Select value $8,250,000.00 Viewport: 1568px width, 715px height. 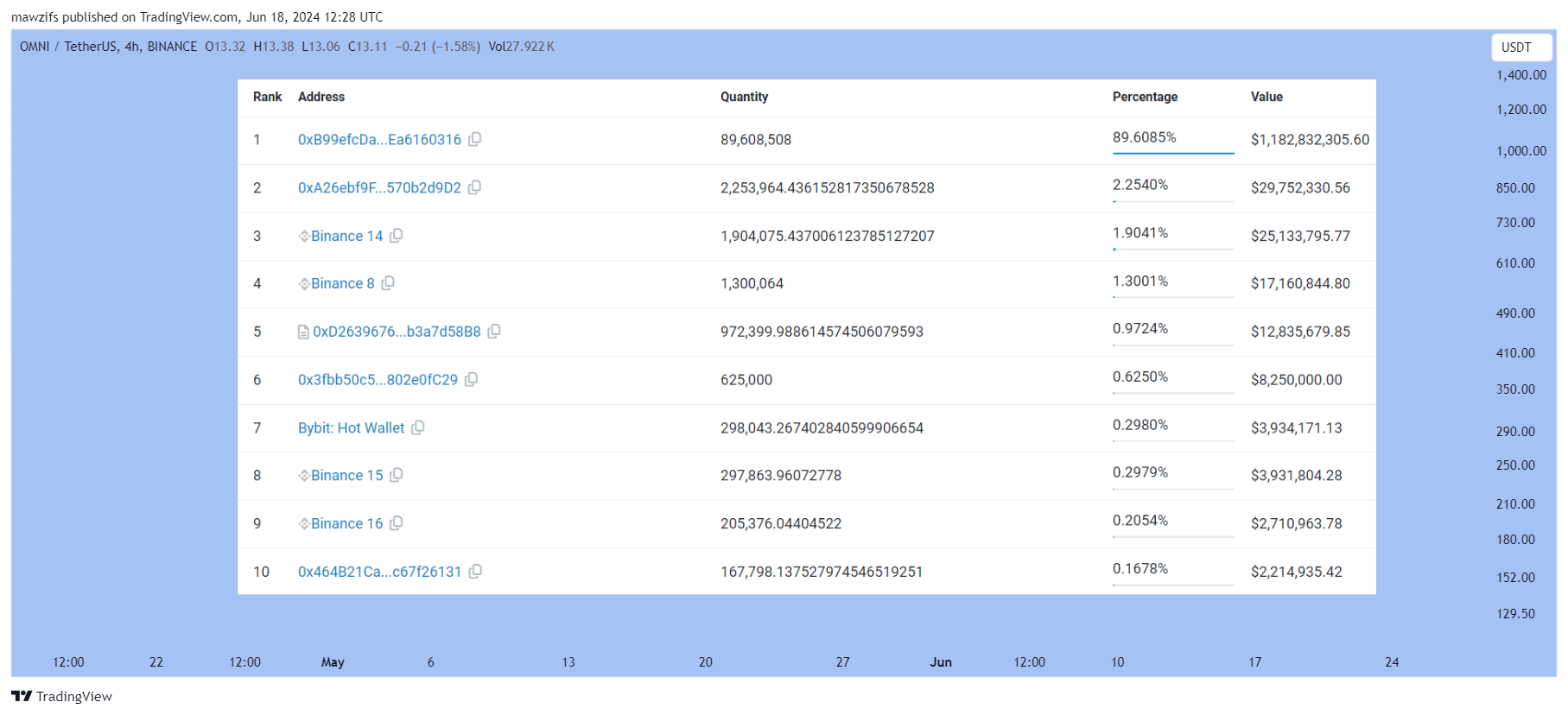click(x=1297, y=380)
